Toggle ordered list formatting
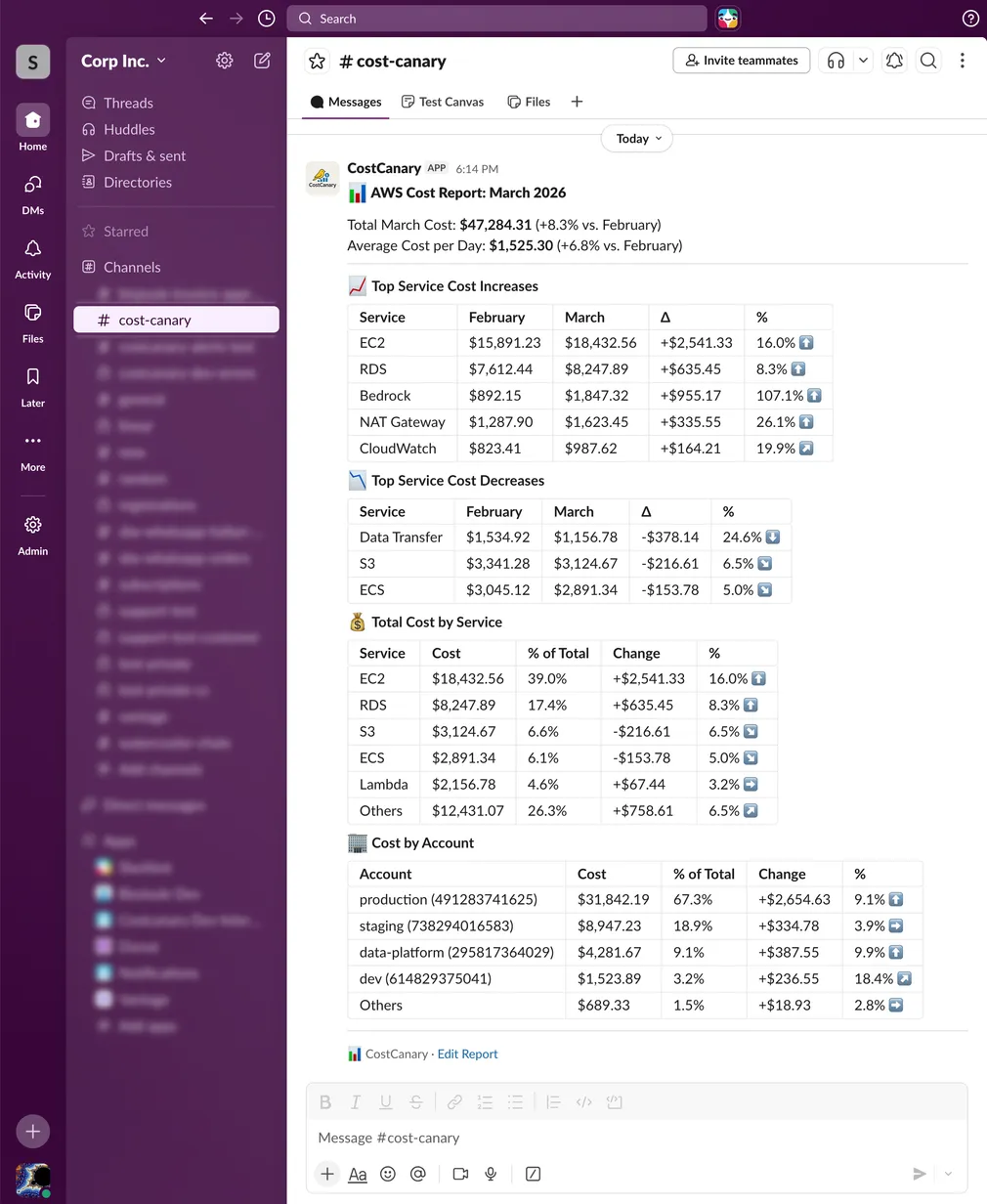This screenshot has height=1204, width=987. point(485,1102)
